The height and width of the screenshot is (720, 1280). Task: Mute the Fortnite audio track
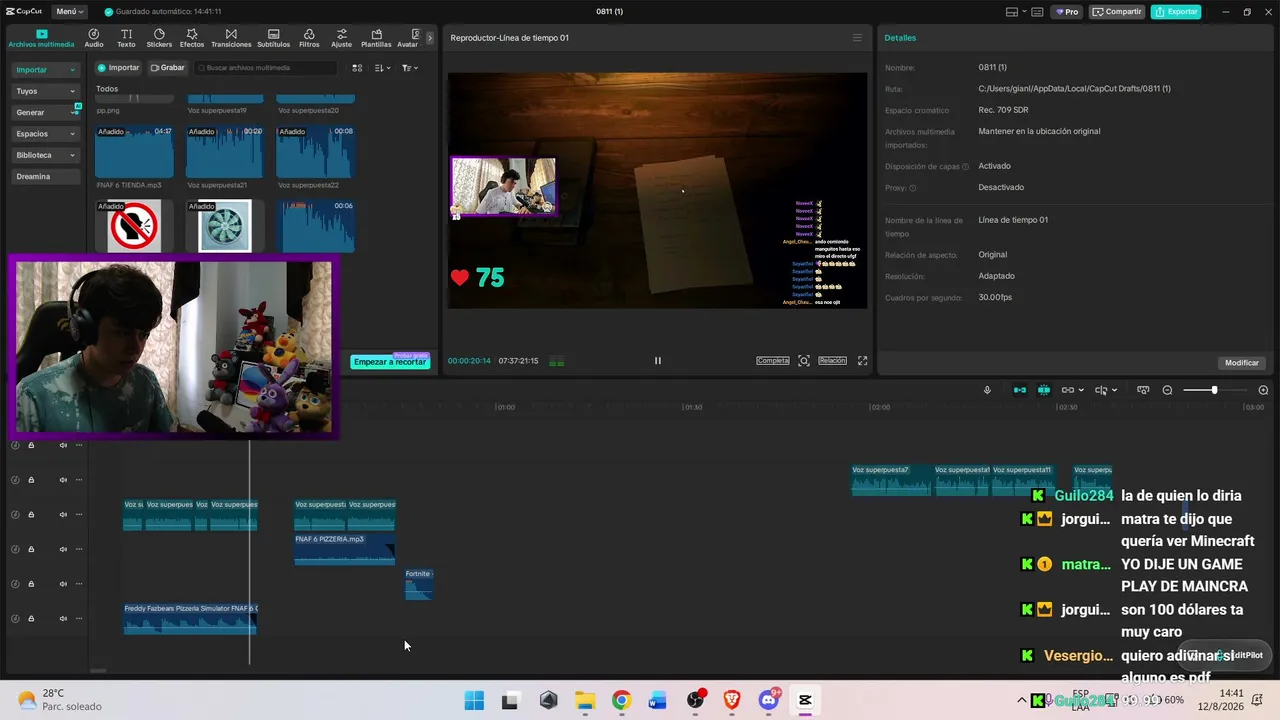tap(63, 584)
